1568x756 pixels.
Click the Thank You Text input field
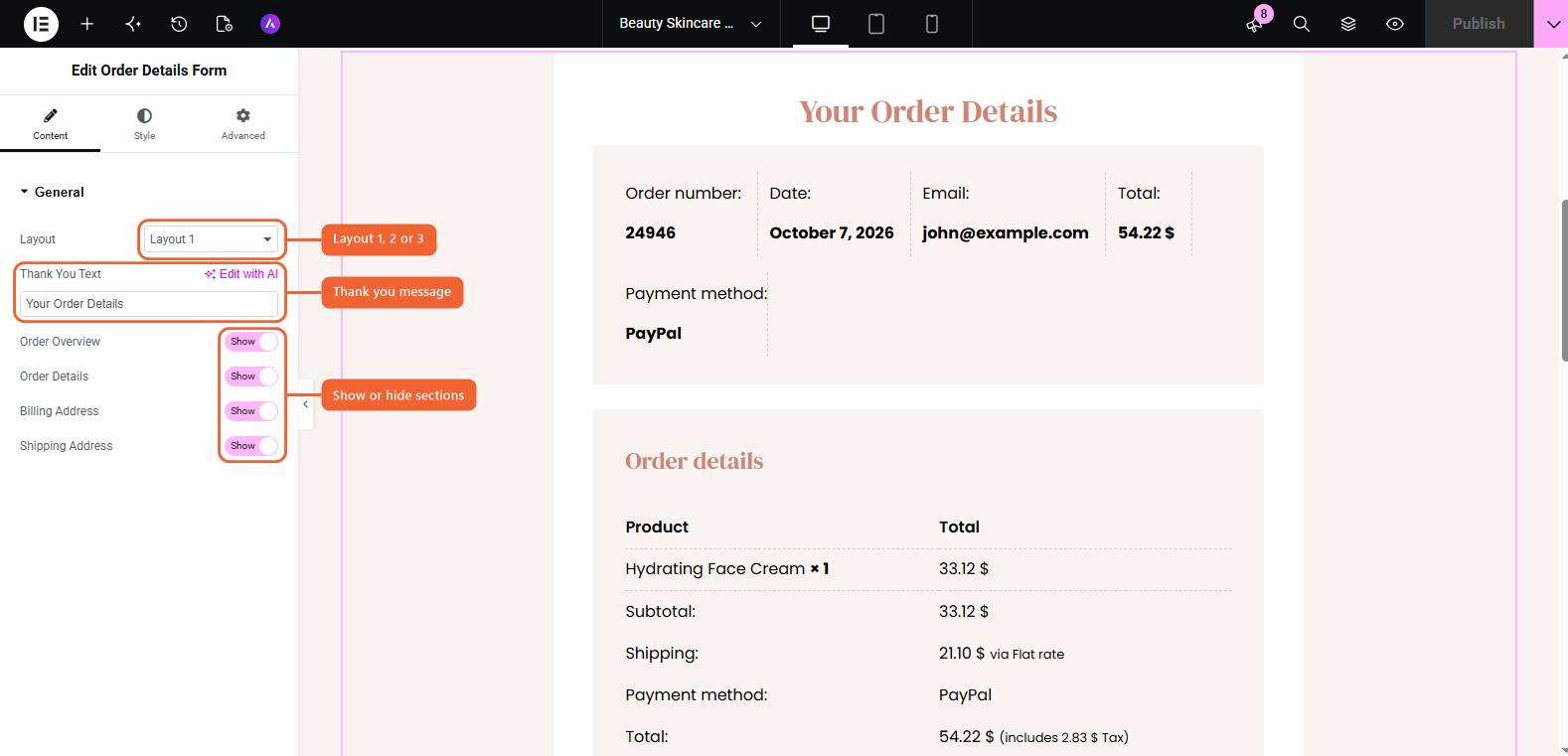pos(149,304)
